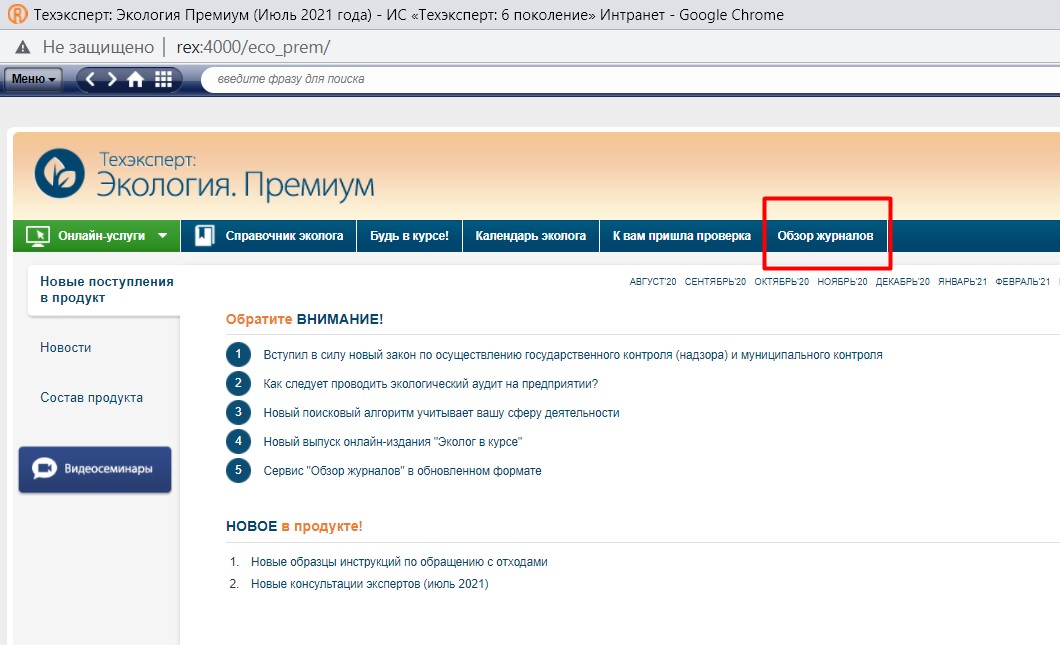Open the Справочник эколога tab

269,236
